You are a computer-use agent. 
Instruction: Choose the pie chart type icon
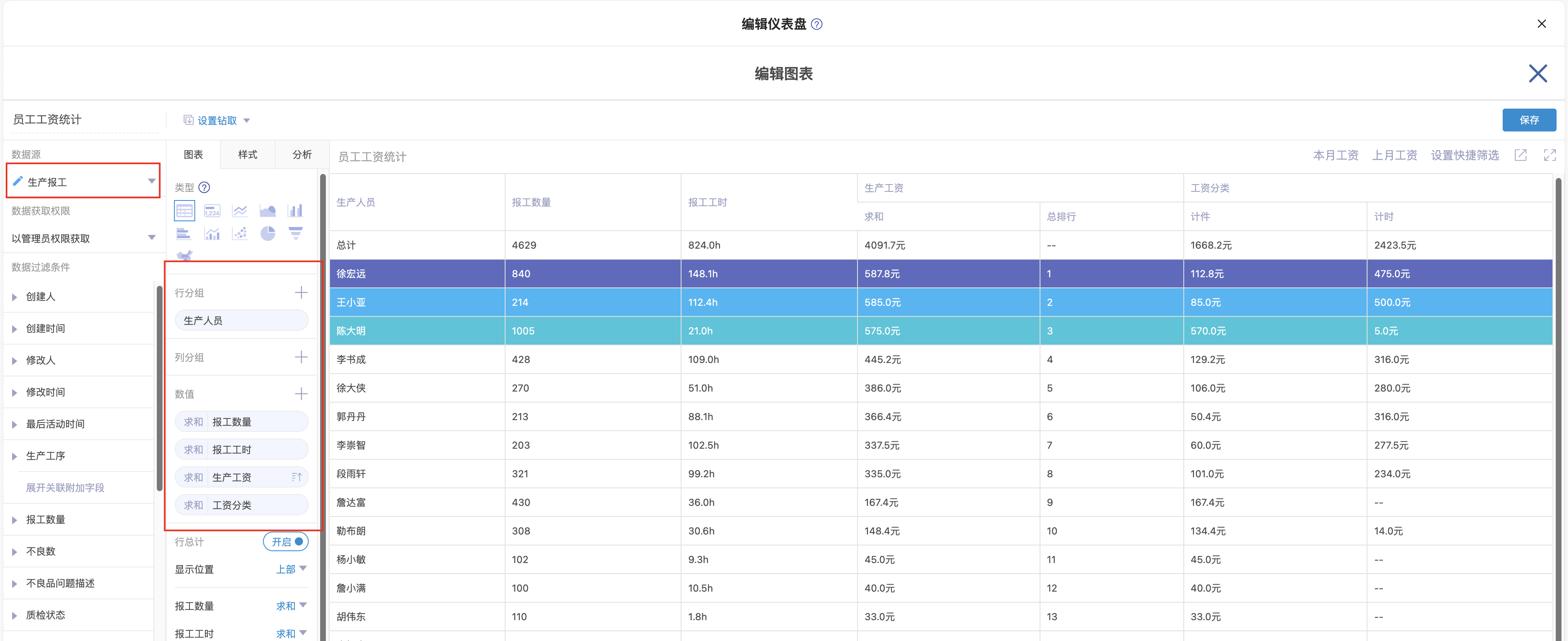pos(268,234)
